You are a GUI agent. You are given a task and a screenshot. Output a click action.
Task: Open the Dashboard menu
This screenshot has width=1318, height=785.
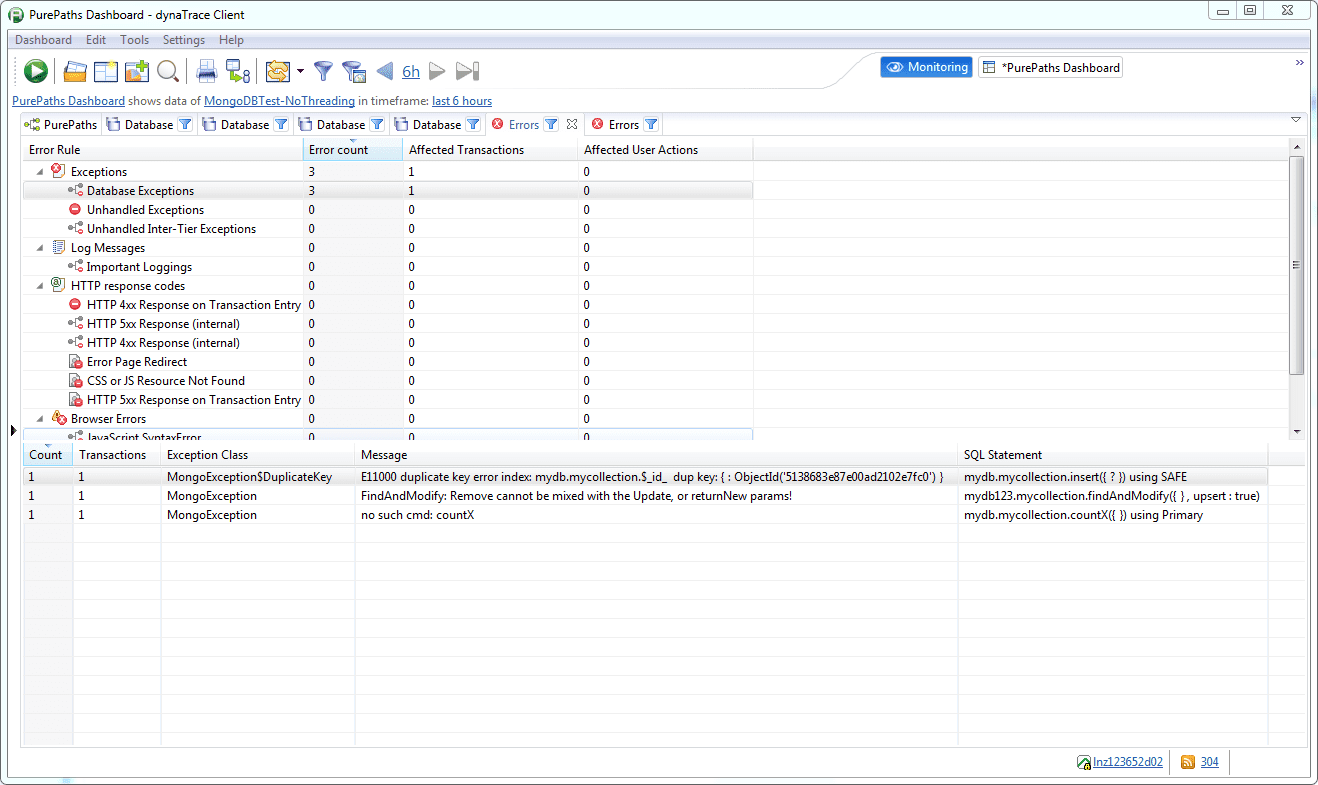tap(43, 40)
